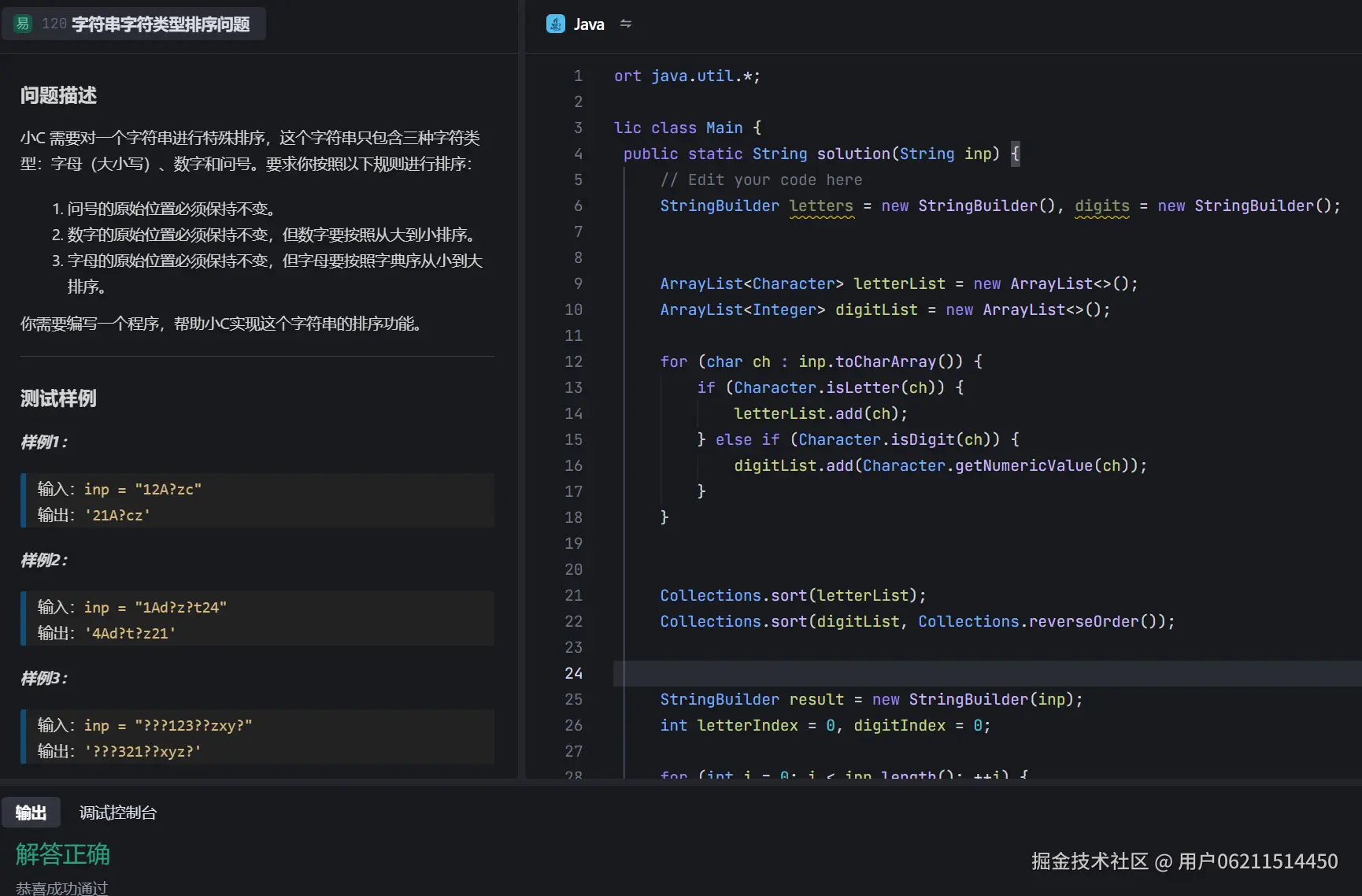
Task: Click the '恭喜成功通过' message
Action: pyautogui.click(x=61, y=888)
